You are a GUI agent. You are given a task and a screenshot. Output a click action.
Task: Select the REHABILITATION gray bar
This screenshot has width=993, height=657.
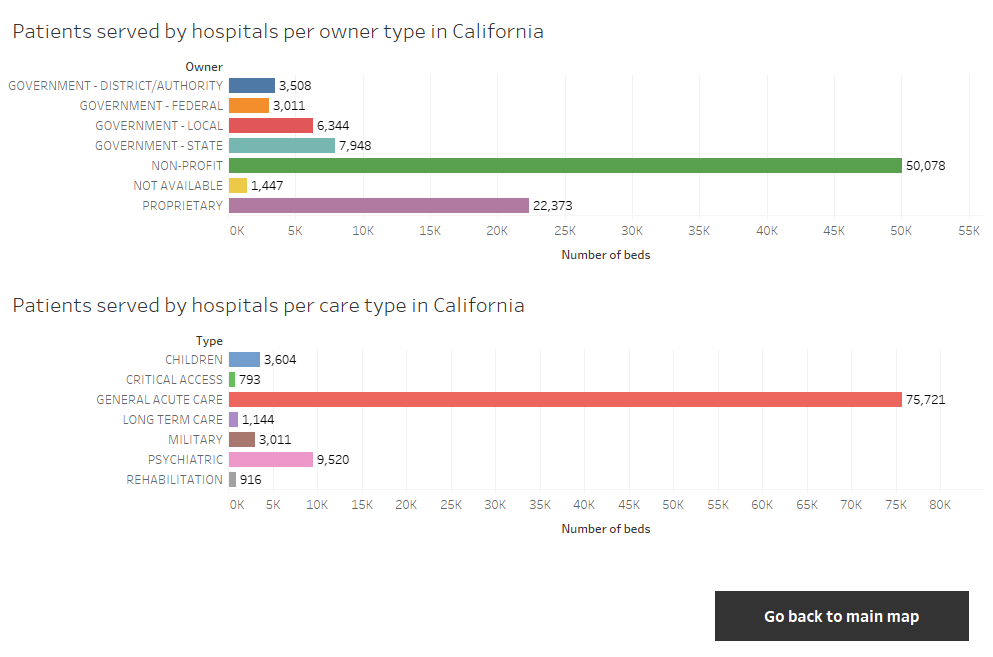(233, 479)
